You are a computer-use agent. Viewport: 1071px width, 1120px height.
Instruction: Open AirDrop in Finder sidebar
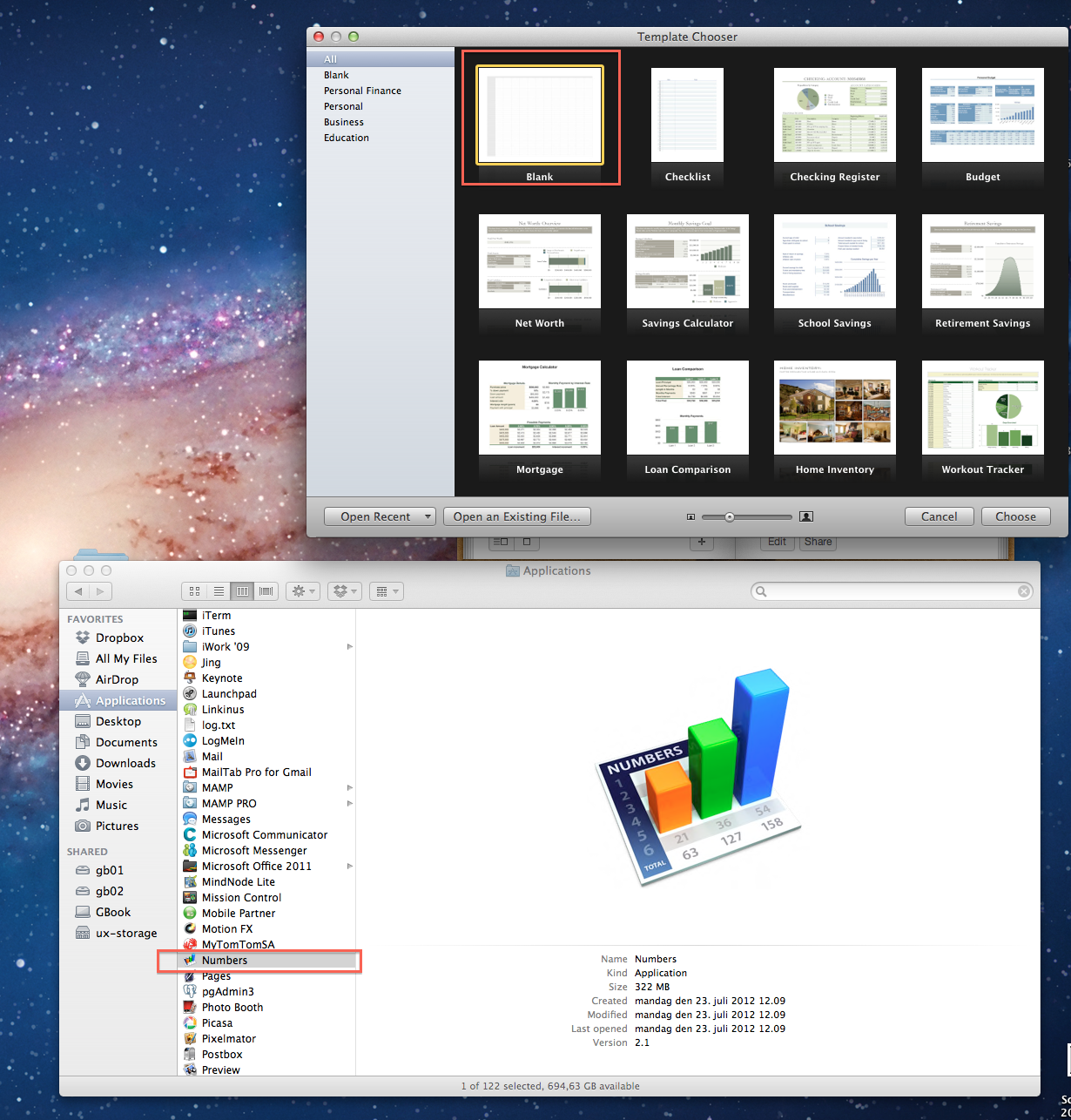118,679
